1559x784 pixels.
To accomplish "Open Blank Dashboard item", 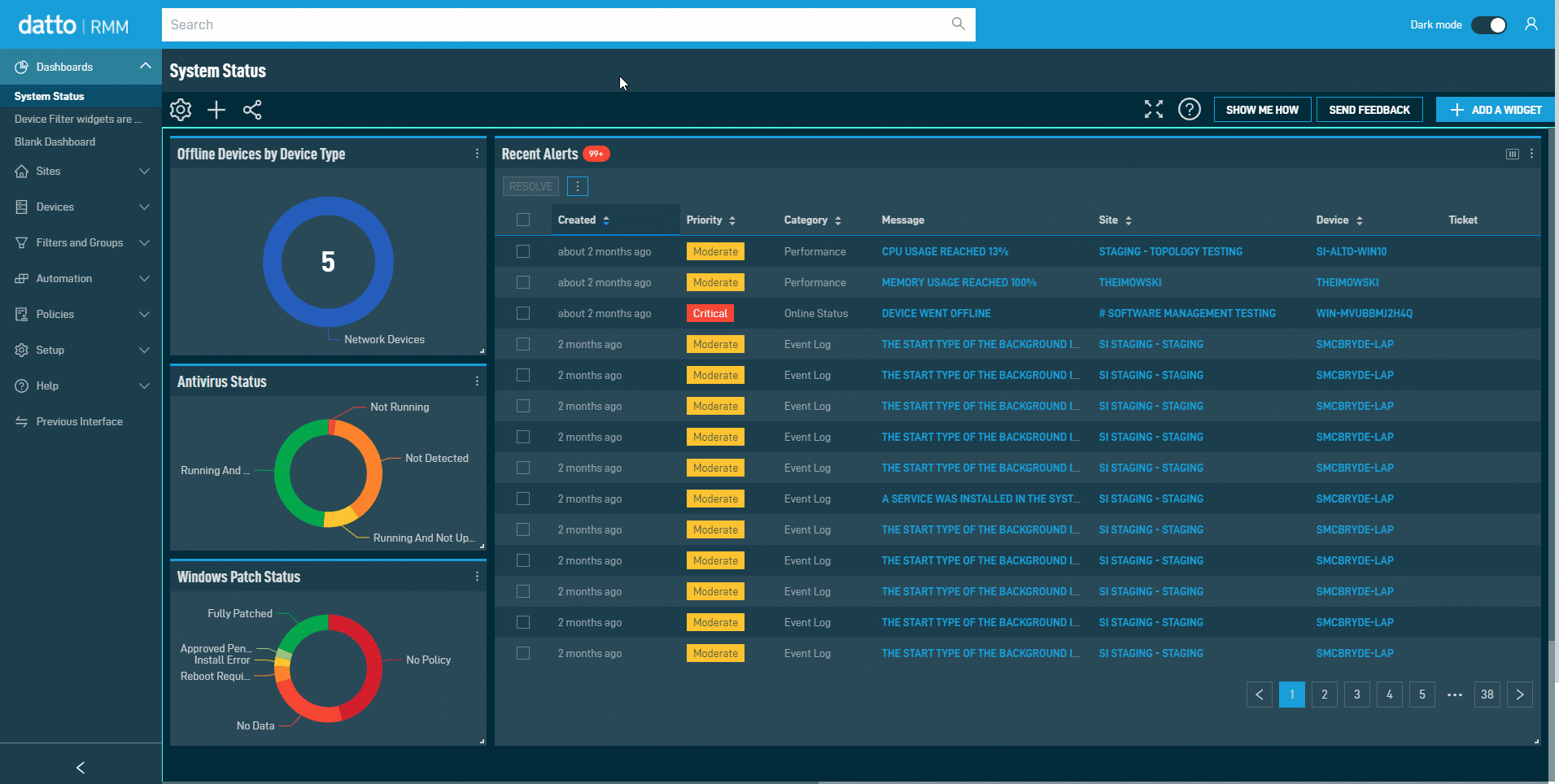I will pos(81,142).
